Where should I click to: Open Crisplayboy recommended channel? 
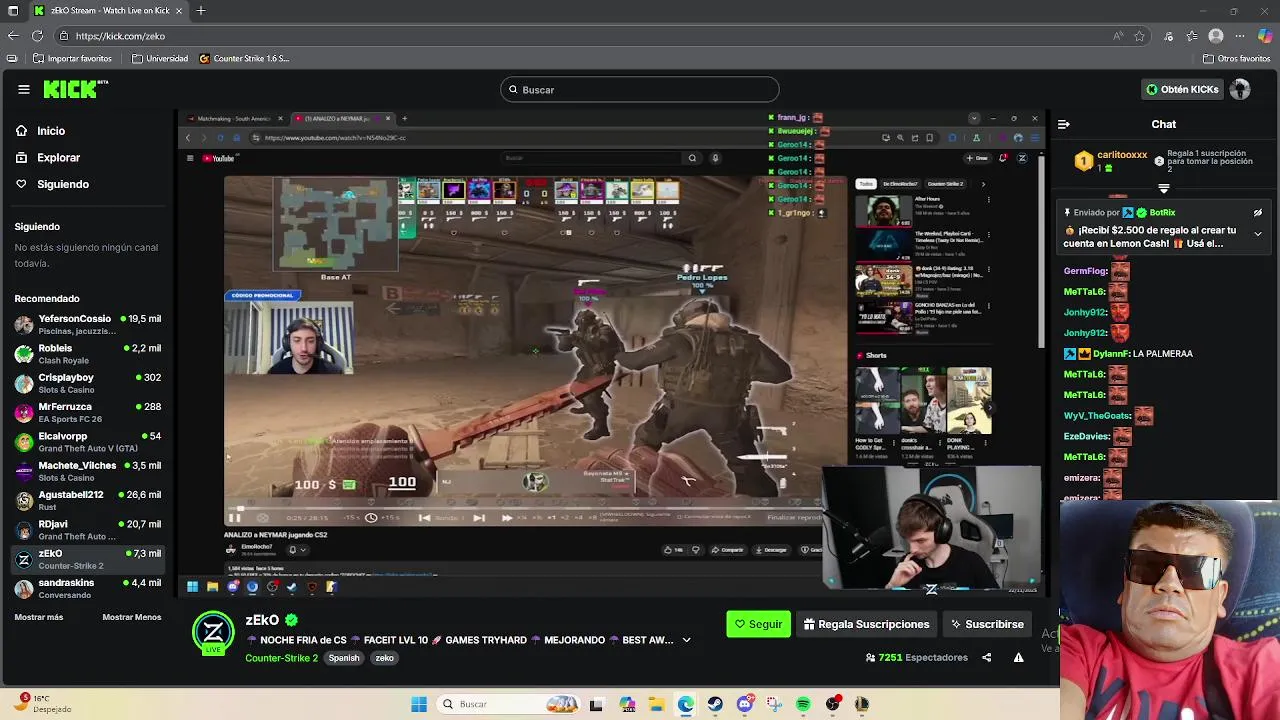(x=88, y=383)
